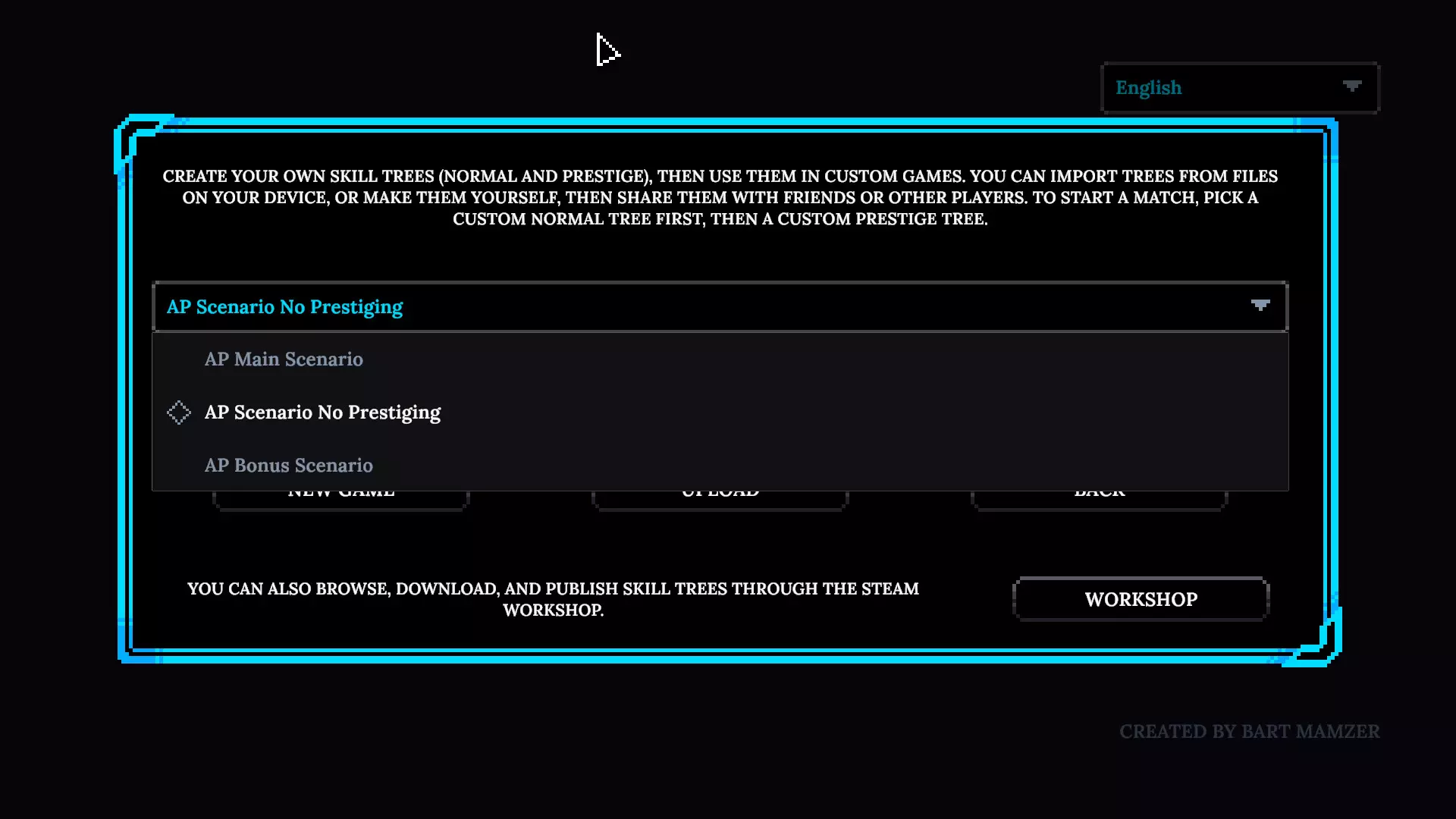Click the arrow on the English language selector

pyautogui.click(x=1352, y=86)
